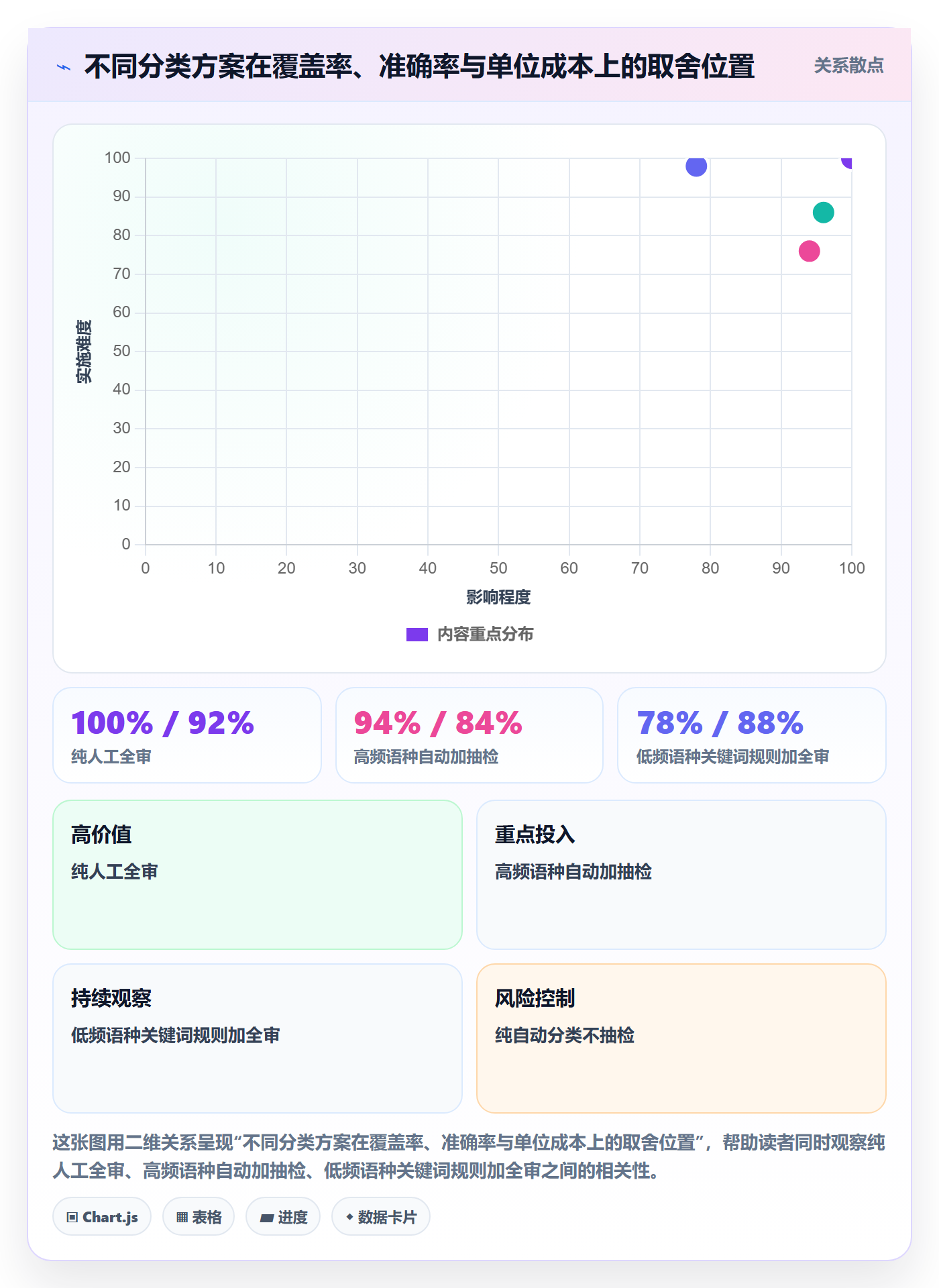The height and width of the screenshot is (1288, 939).
Task: Click the 实施难度 y-axis title
Action: click(x=84, y=352)
